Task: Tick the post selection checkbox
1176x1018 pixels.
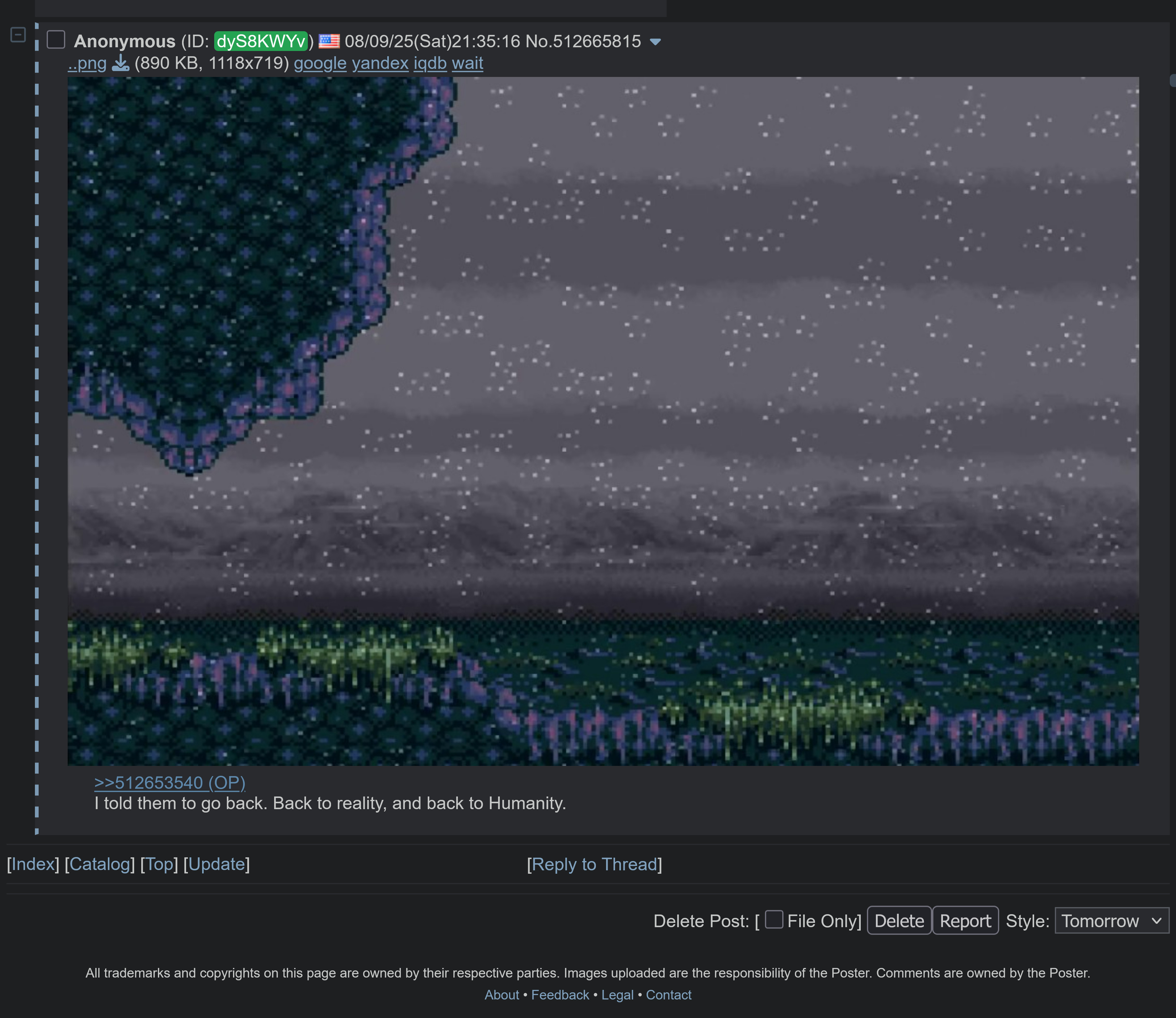Action: click(56, 40)
